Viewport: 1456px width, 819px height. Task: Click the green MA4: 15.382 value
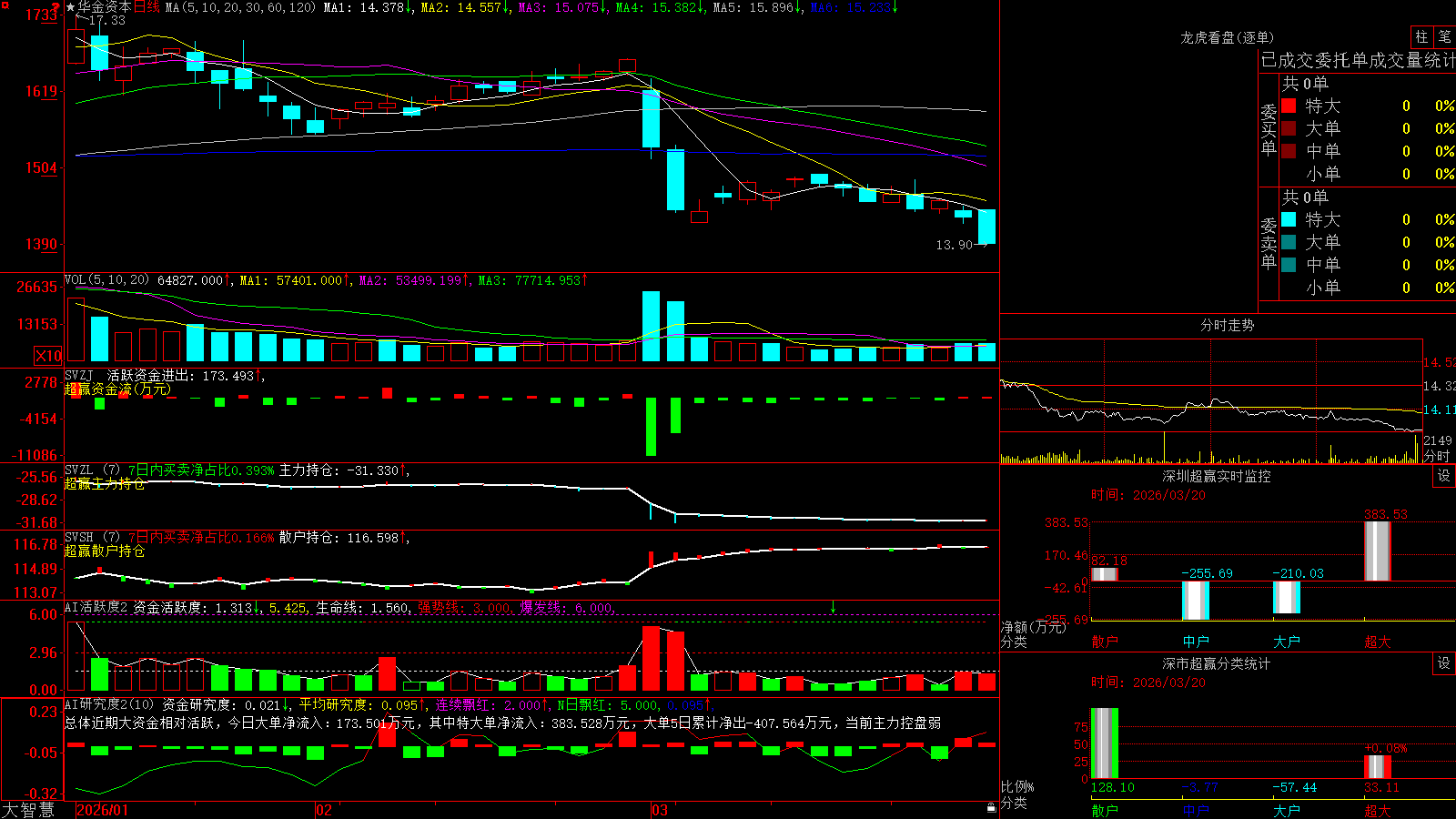[658, 7]
